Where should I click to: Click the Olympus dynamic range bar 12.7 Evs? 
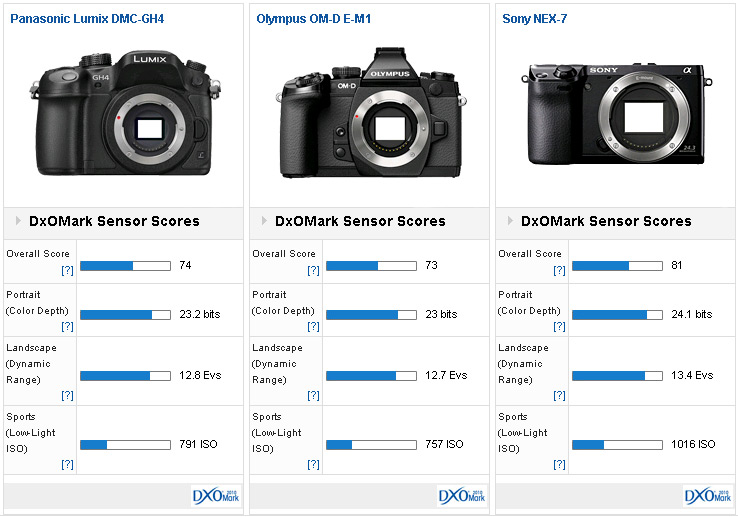(x=371, y=376)
